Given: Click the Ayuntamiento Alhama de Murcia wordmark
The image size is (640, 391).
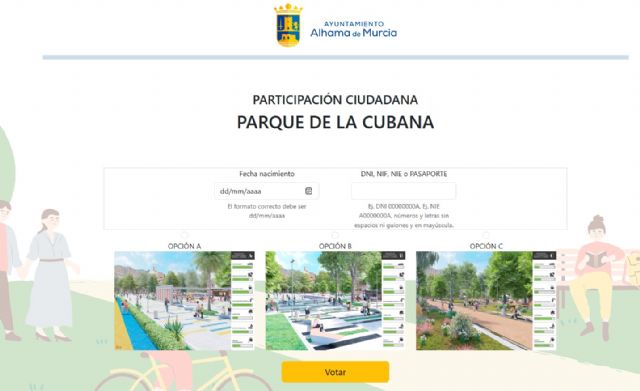Looking at the screenshot, I should pos(353,29).
